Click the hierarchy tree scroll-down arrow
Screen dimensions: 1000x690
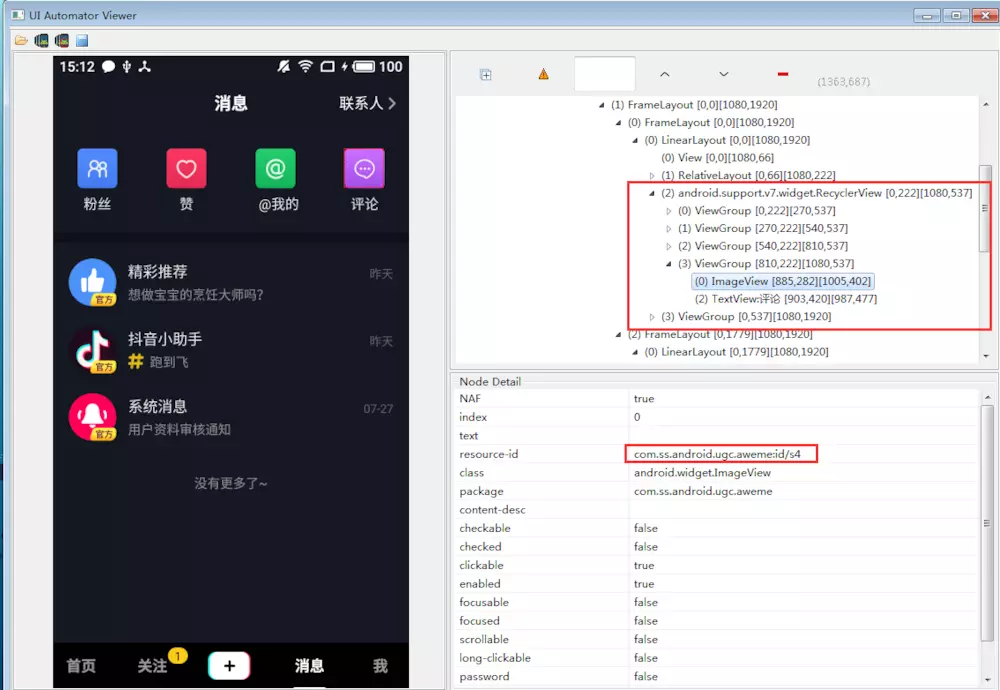coord(986,356)
